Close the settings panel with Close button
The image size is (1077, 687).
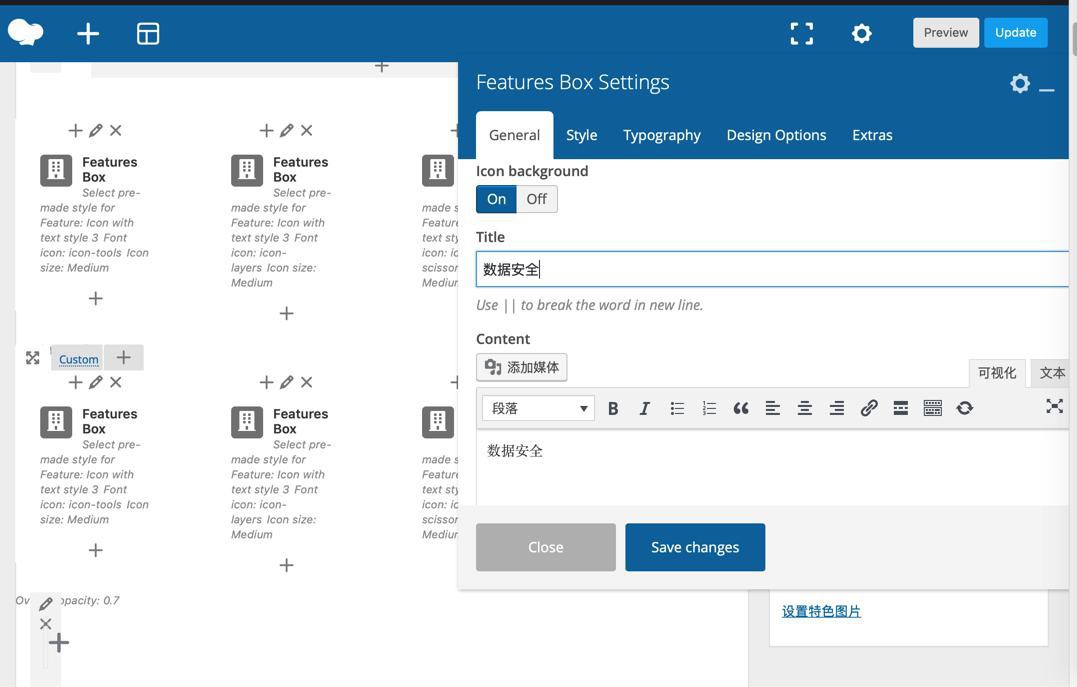(x=545, y=548)
